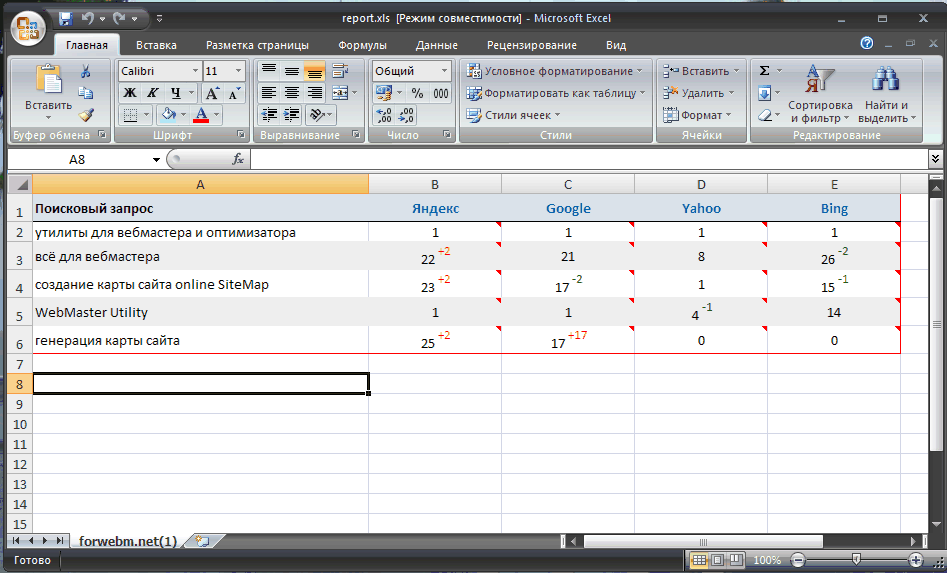Click the Cut scissors icon
947x573 pixels.
86,71
